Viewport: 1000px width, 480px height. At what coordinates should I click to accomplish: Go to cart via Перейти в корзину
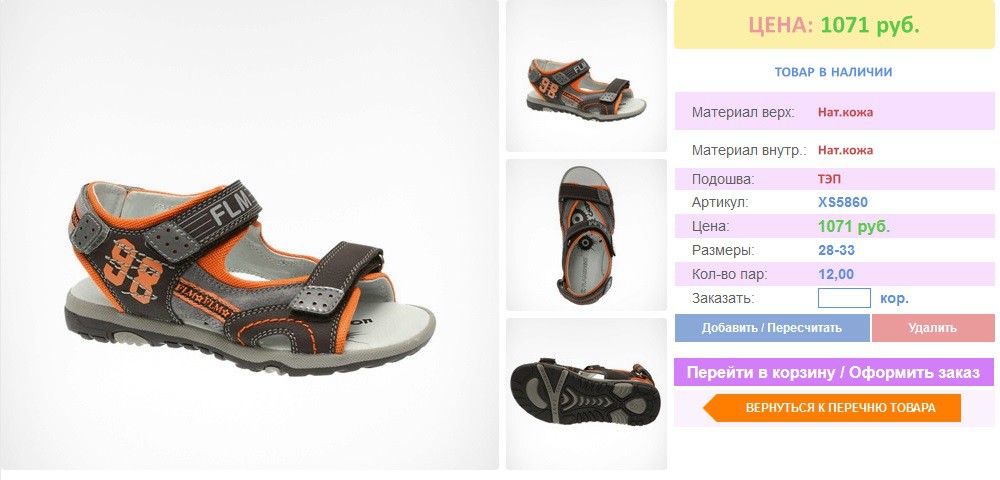(834, 372)
